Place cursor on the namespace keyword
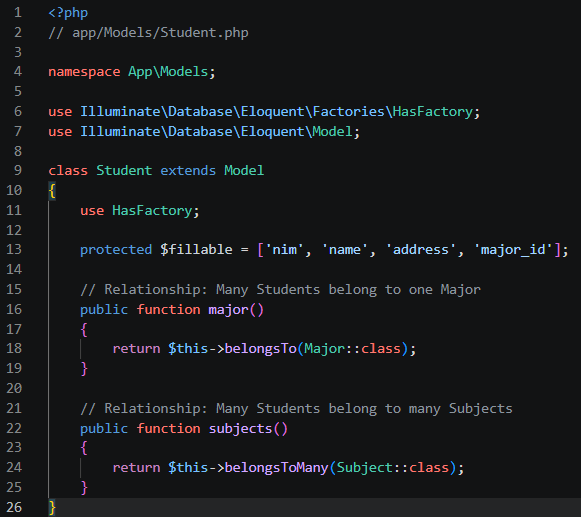The height and width of the screenshot is (517, 581). [84, 72]
